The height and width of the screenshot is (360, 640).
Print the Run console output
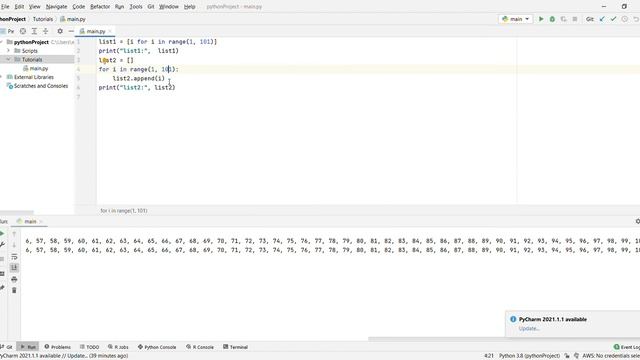tap(14, 279)
